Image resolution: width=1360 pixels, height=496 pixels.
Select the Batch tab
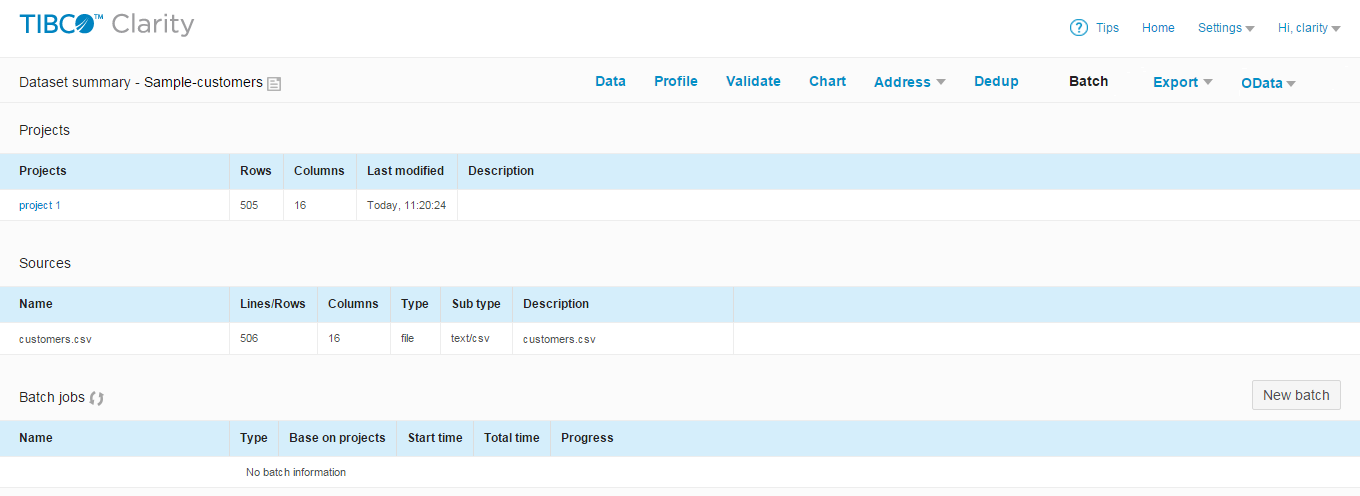coord(1088,81)
